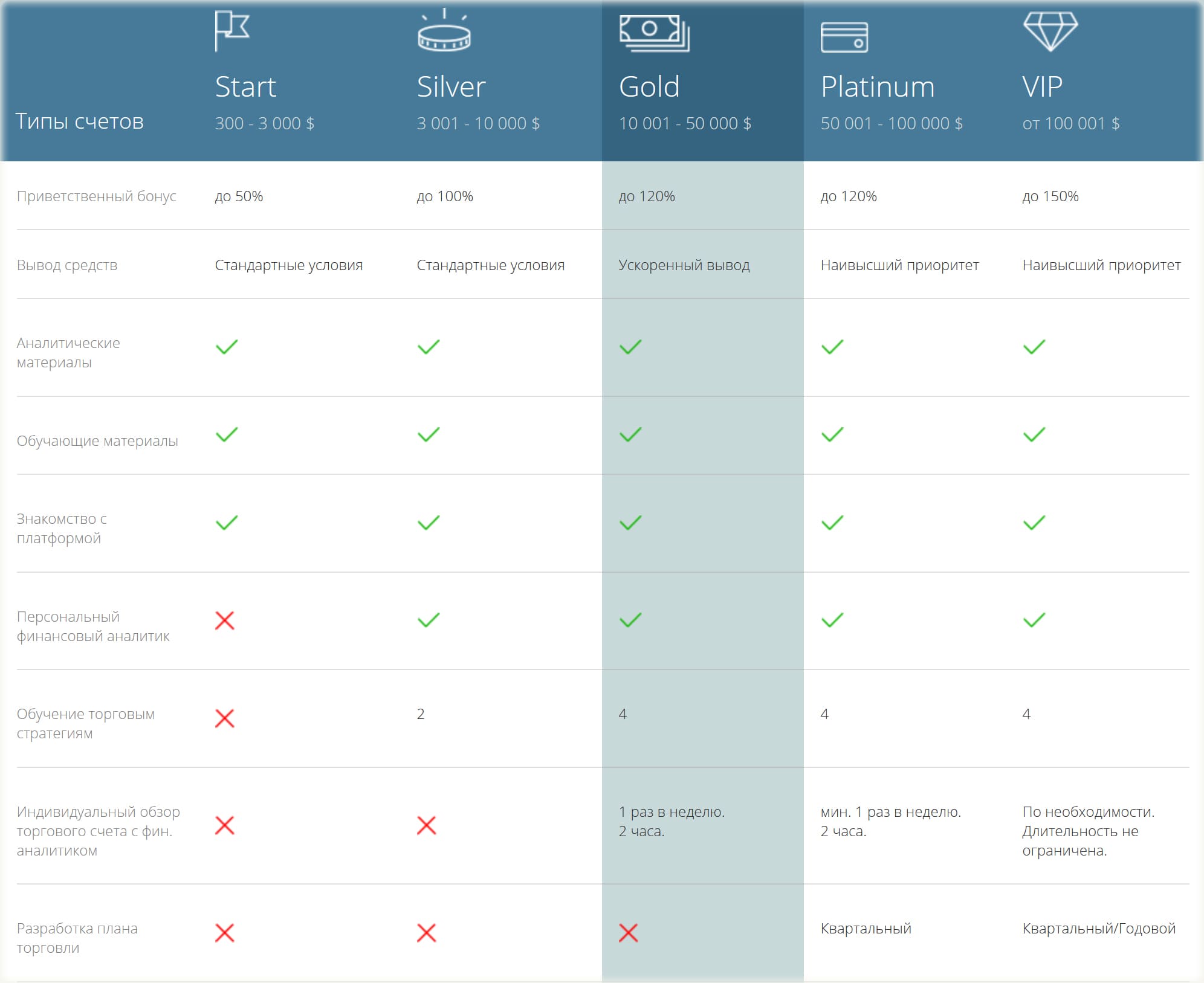
Task: Click Gold's red cross for trading plan development
Action: point(629,933)
